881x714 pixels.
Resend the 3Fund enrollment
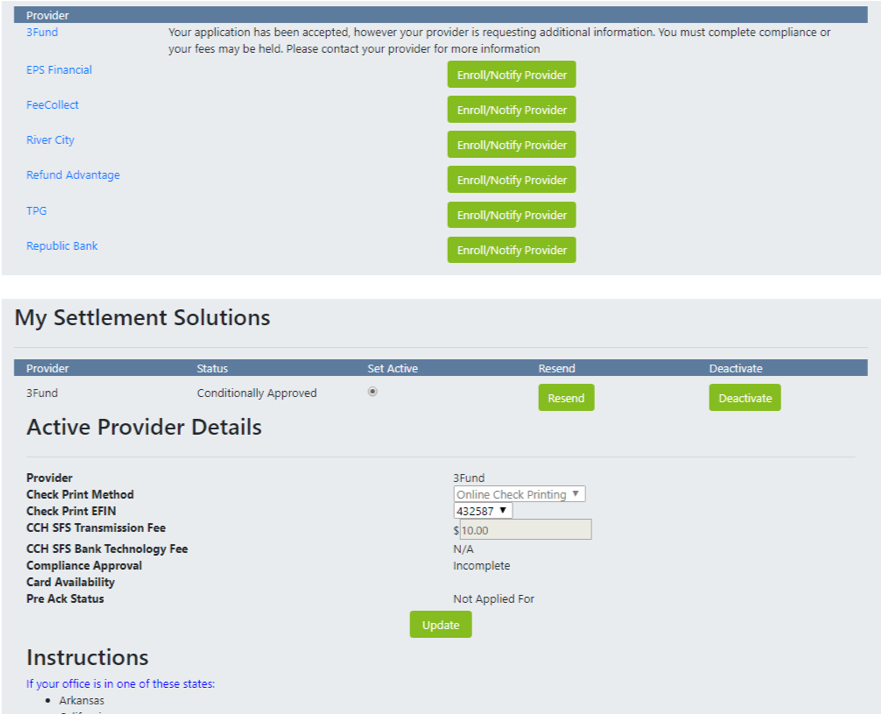point(566,397)
